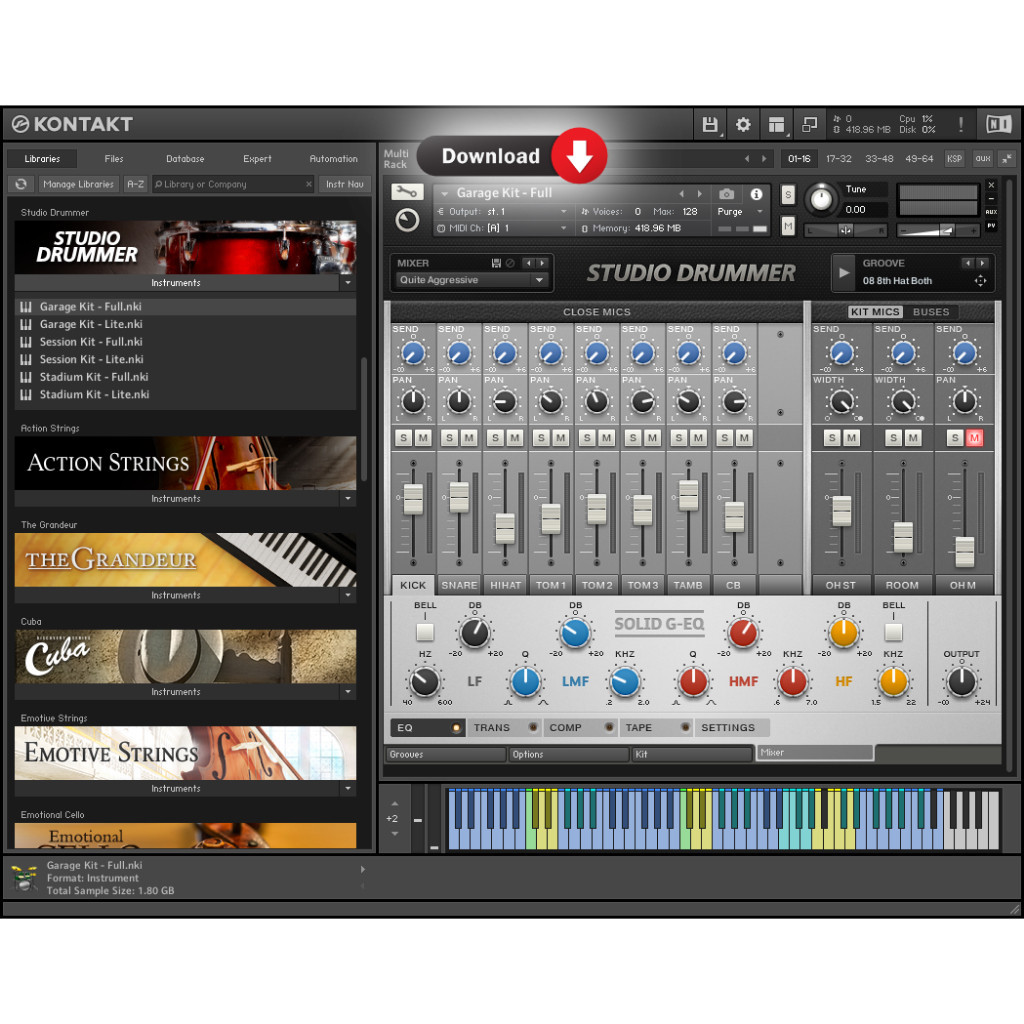Play the groove with the play button
1024x1024 pixels.
click(x=844, y=272)
